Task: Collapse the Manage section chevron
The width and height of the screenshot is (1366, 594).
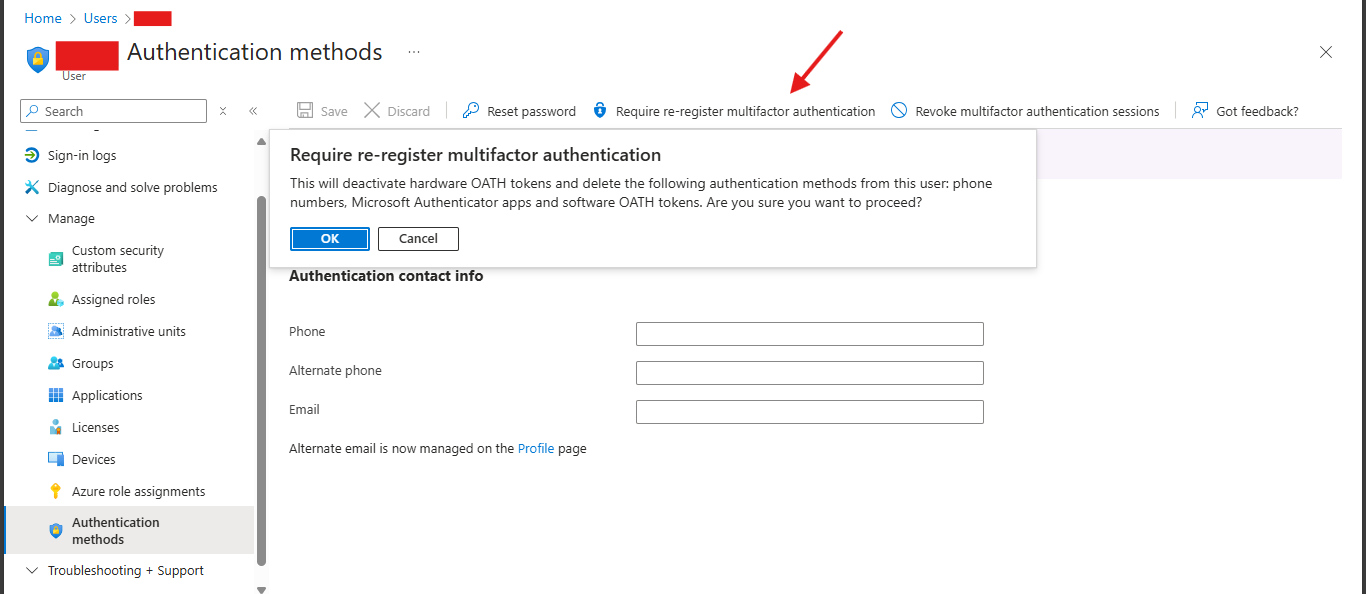Action: [31, 218]
